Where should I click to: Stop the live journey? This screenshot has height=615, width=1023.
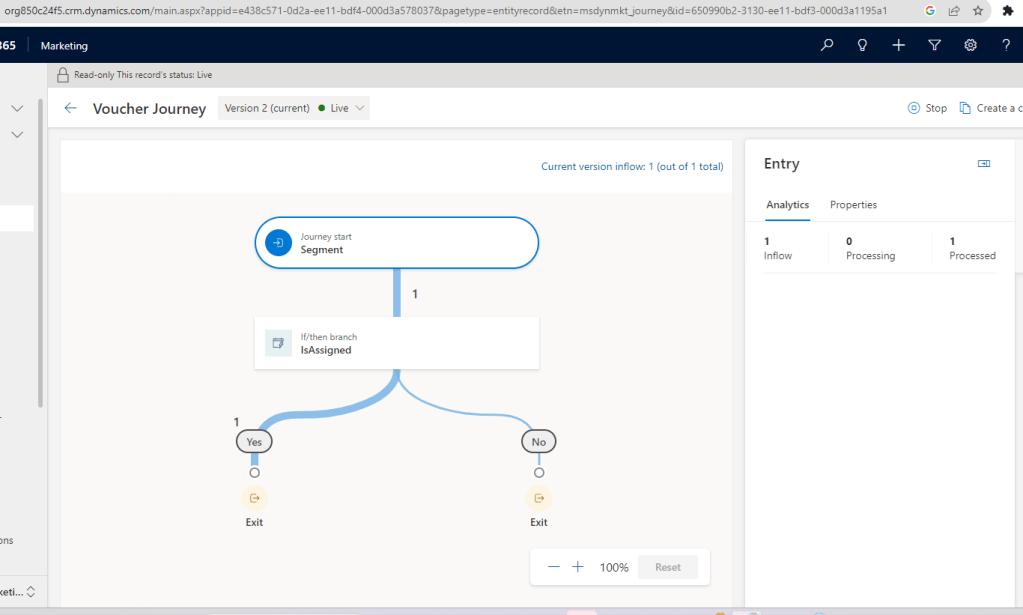coord(927,108)
